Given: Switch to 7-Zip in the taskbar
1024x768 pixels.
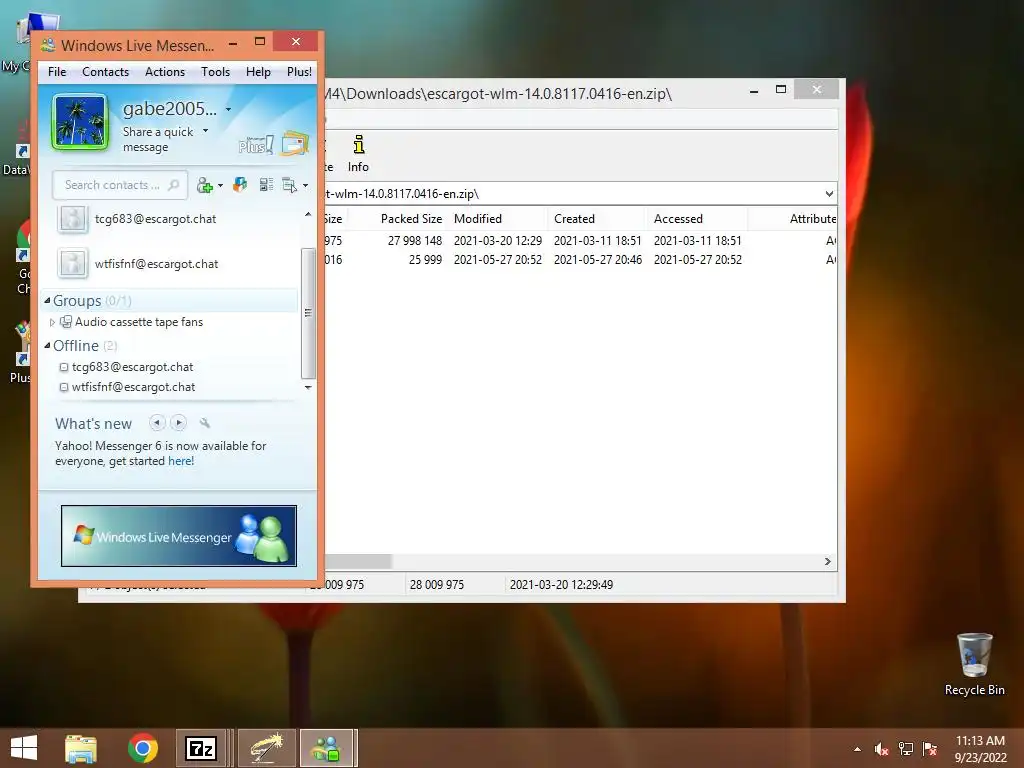Looking at the screenshot, I should tap(201, 748).
